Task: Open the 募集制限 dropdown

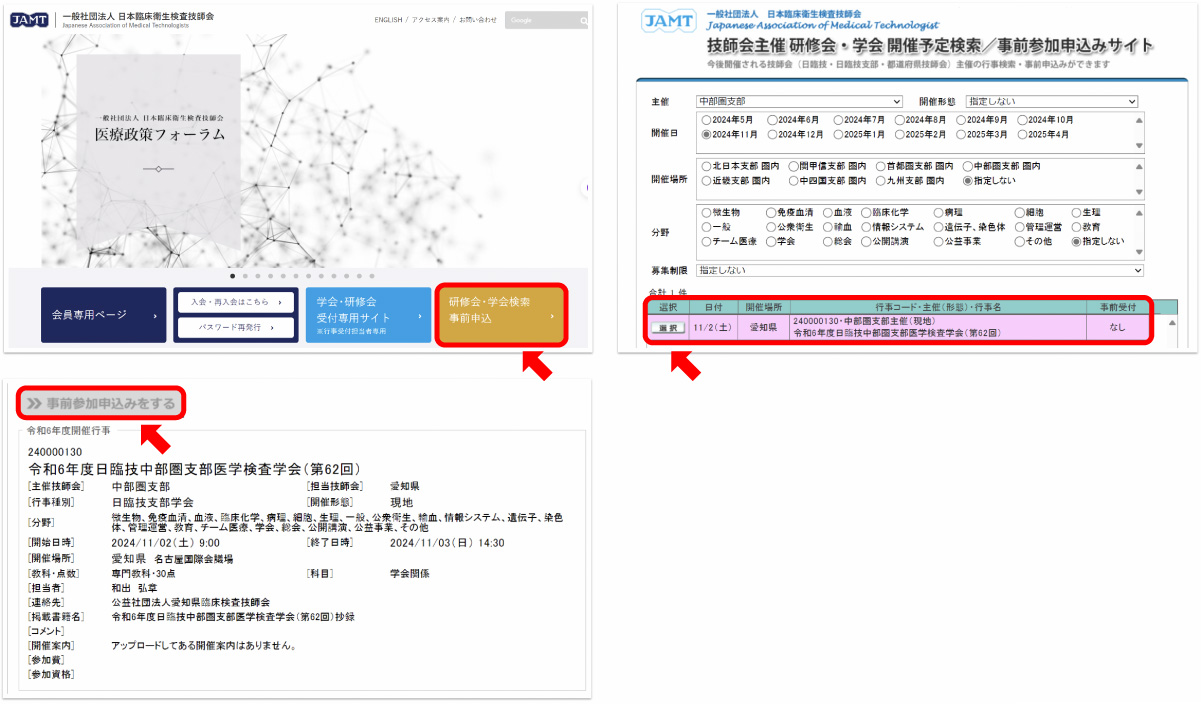Action: click(919, 271)
